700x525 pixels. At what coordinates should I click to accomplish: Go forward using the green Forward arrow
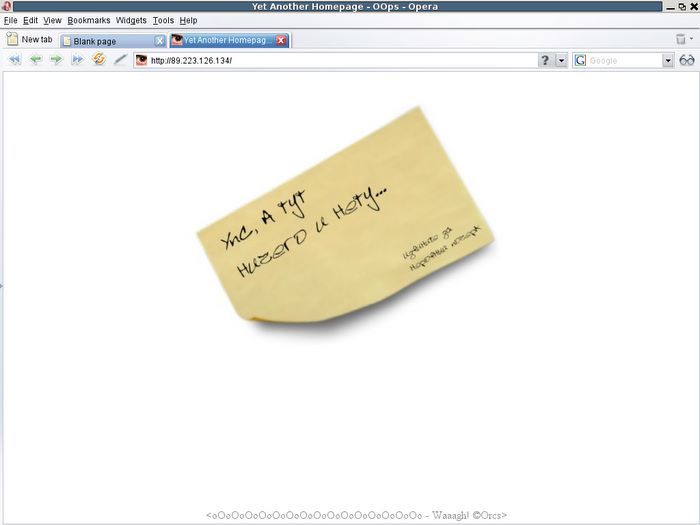pyautogui.click(x=56, y=60)
